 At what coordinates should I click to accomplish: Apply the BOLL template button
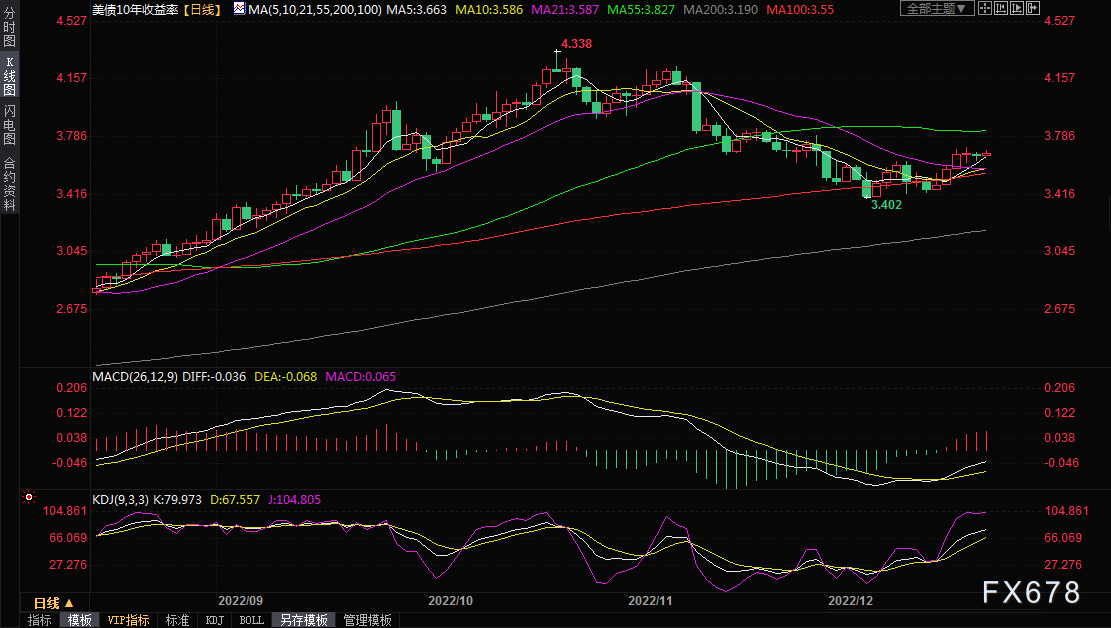coord(251,620)
